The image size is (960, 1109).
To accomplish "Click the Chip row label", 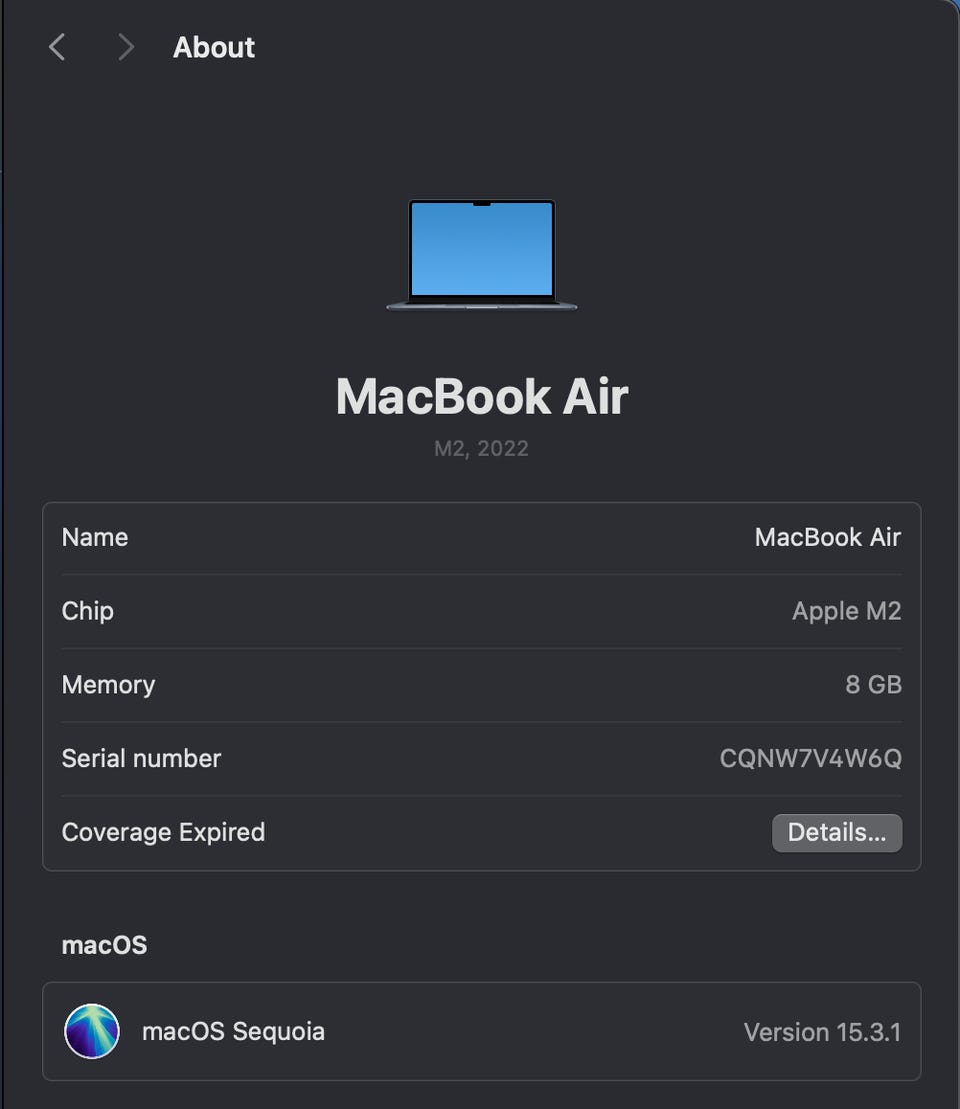I will tap(88, 611).
